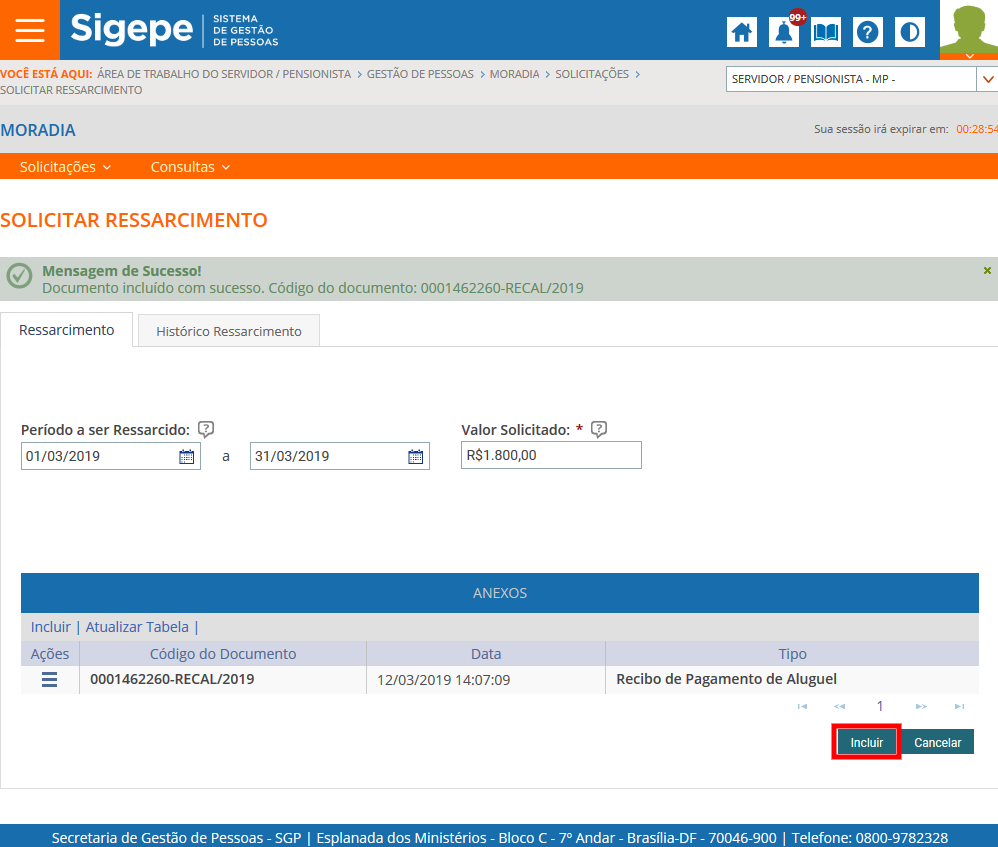
Task: Open actions menu for document 0001462260-RECAL/2019
Action: tap(50, 680)
